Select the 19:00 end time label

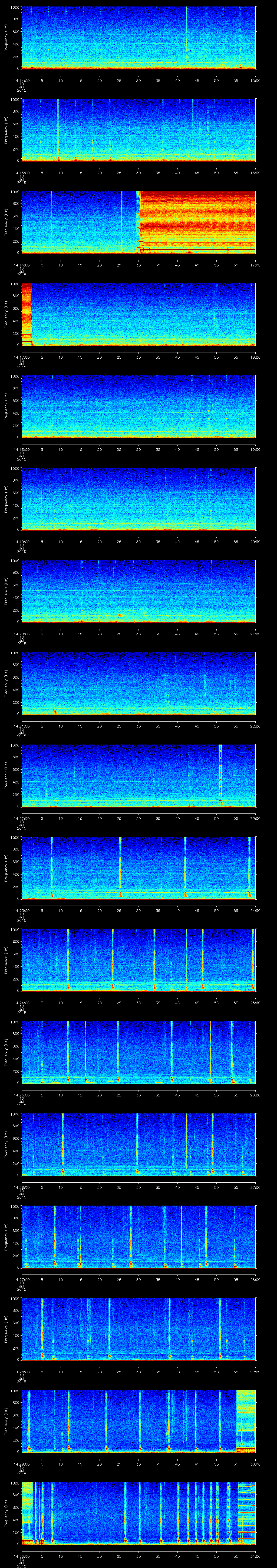[255, 449]
